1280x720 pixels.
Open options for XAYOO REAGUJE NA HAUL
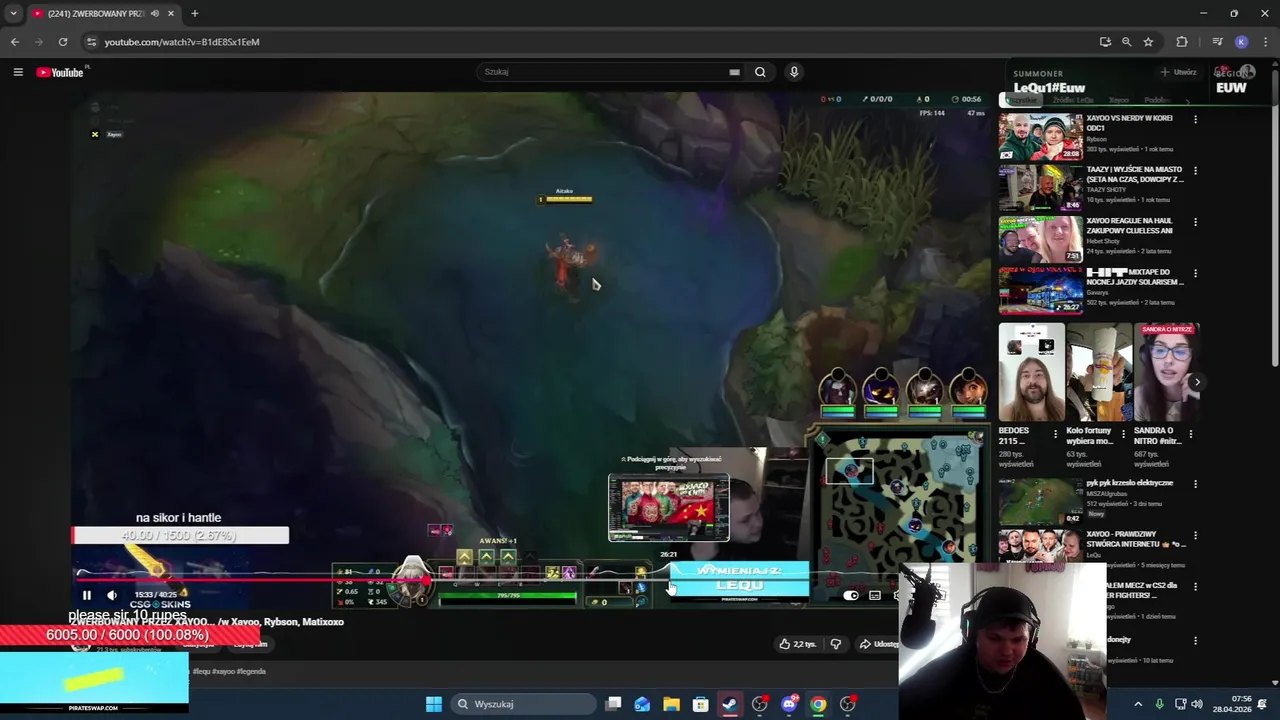[1195, 222]
